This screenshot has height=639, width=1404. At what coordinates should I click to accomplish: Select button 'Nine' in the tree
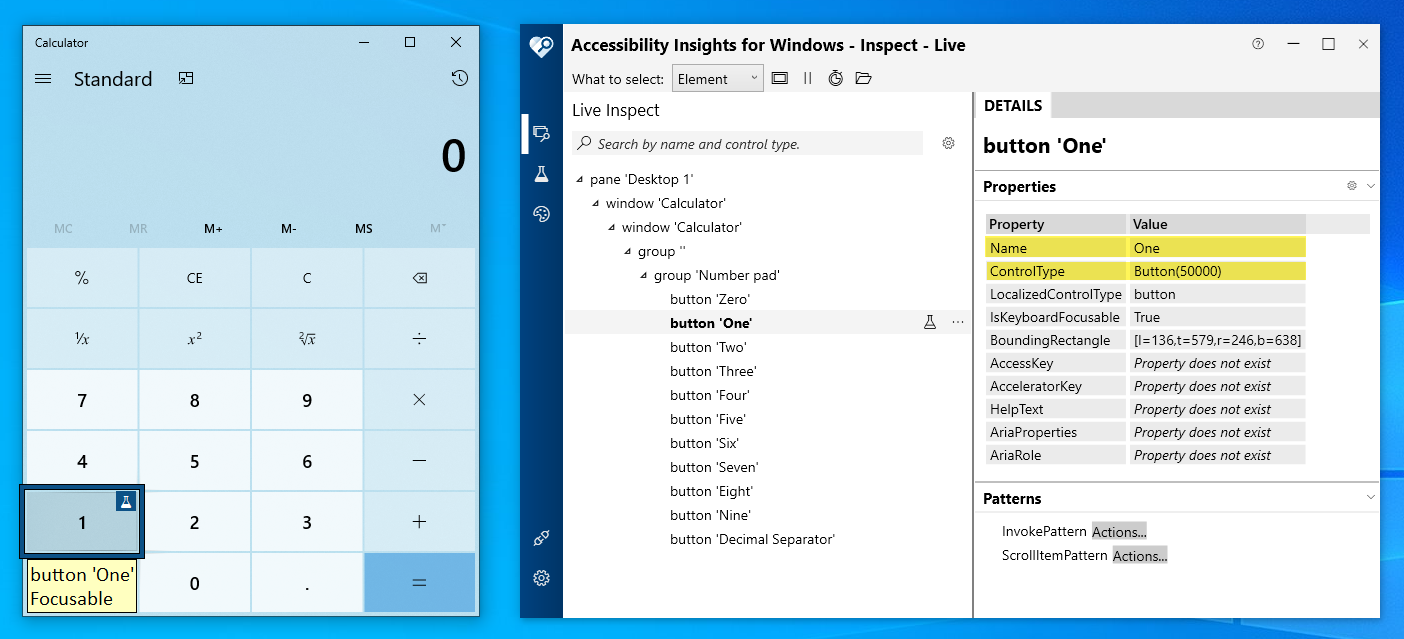coord(710,515)
